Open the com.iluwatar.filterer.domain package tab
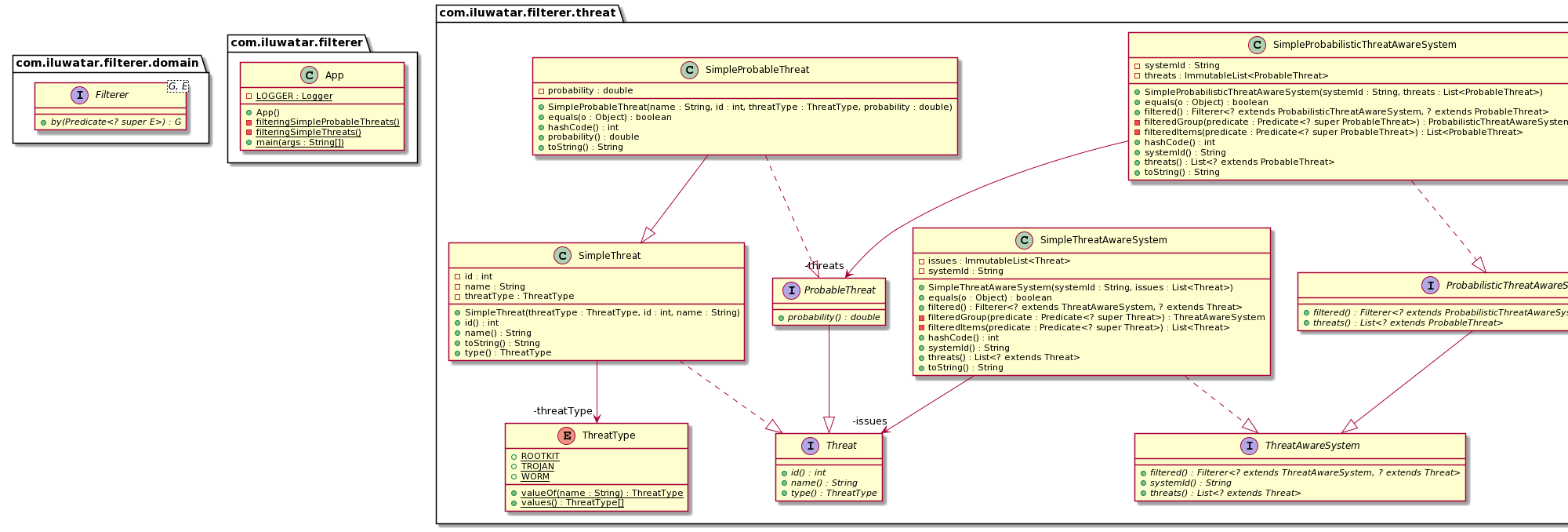This screenshot has height=532, width=1568. (107, 63)
